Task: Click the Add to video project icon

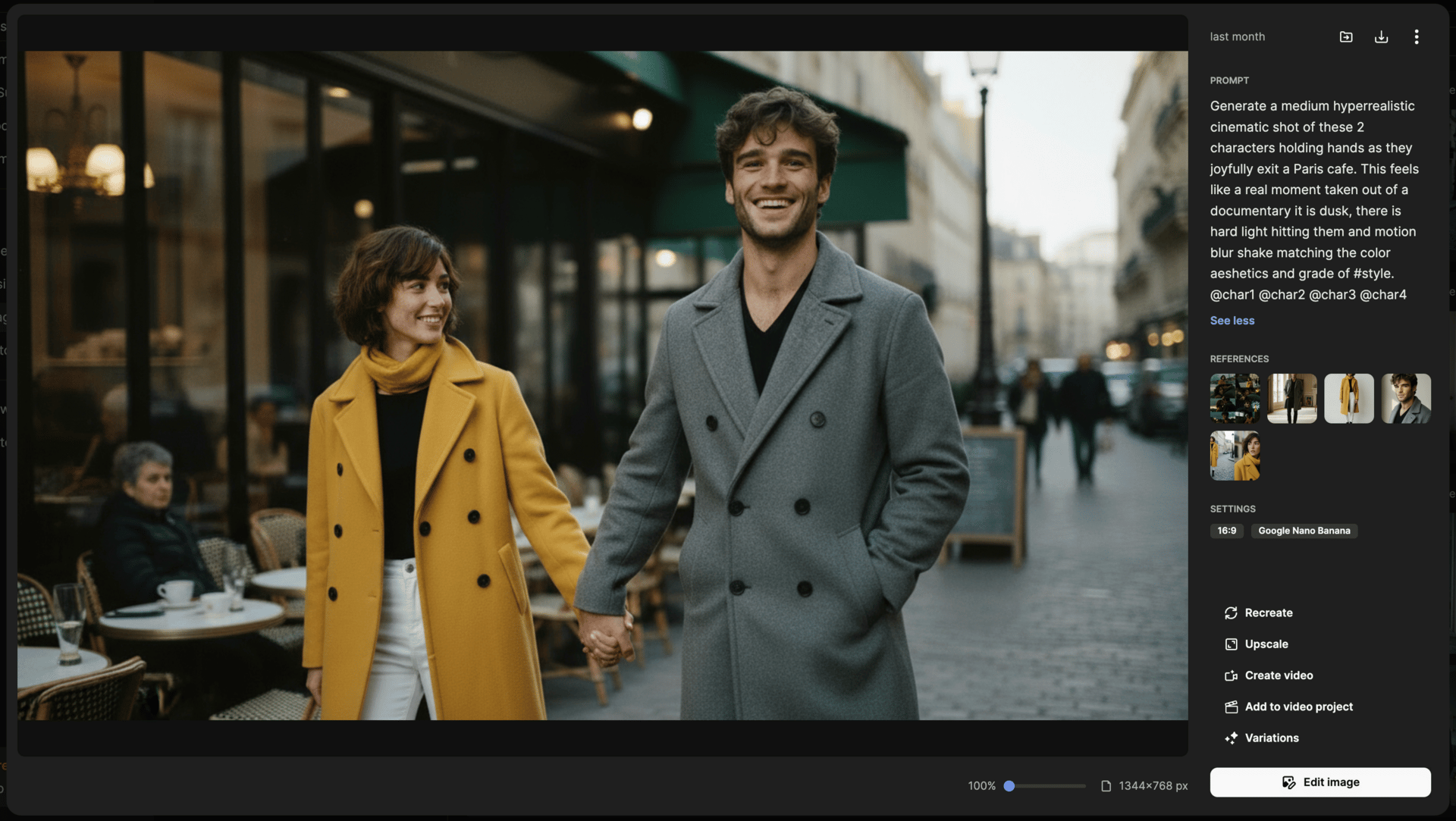Action: tap(1231, 707)
